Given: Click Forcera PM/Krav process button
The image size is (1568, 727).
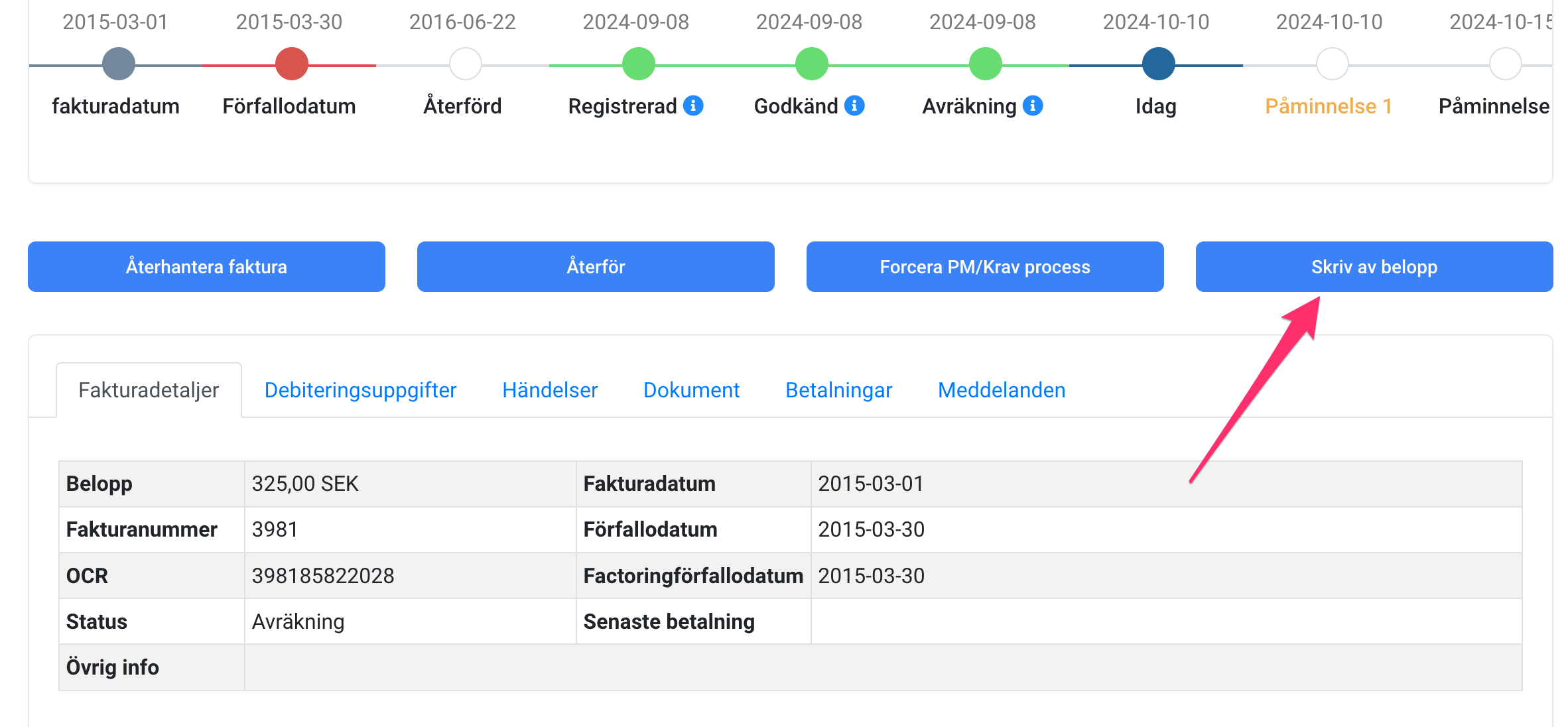Looking at the screenshot, I should (984, 267).
